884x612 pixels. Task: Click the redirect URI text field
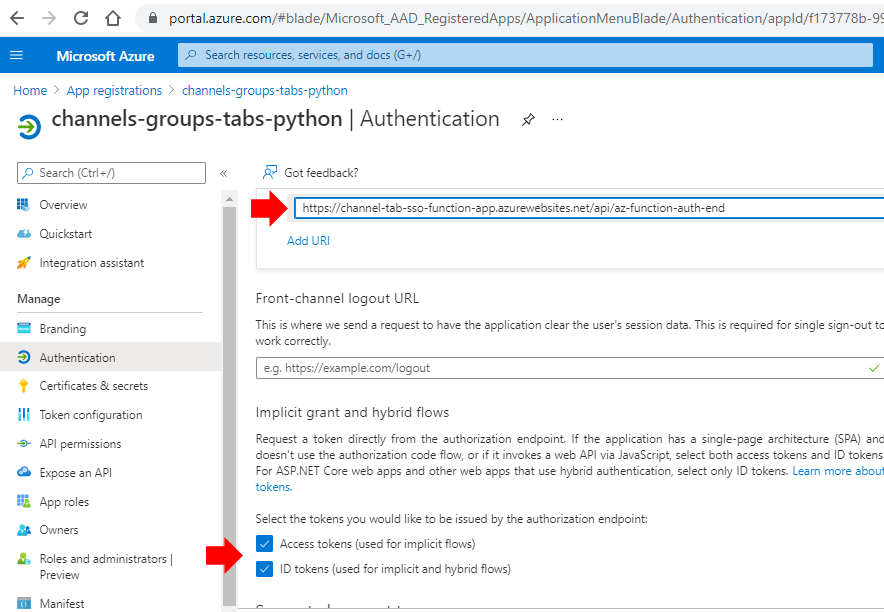pos(589,208)
